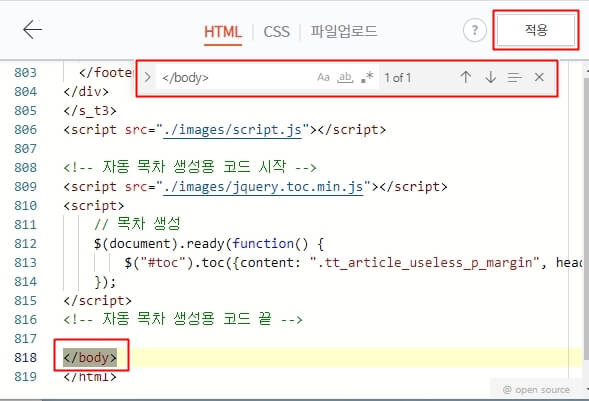This screenshot has width=589, height=401.
Task: Toggle match case (Aa) option
Action: point(323,77)
